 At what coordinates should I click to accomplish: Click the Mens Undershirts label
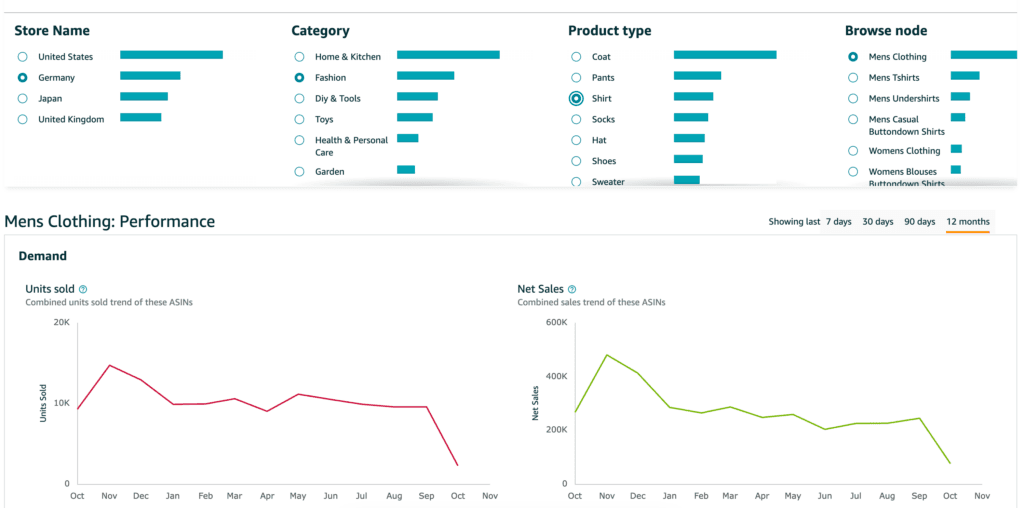tap(902, 98)
